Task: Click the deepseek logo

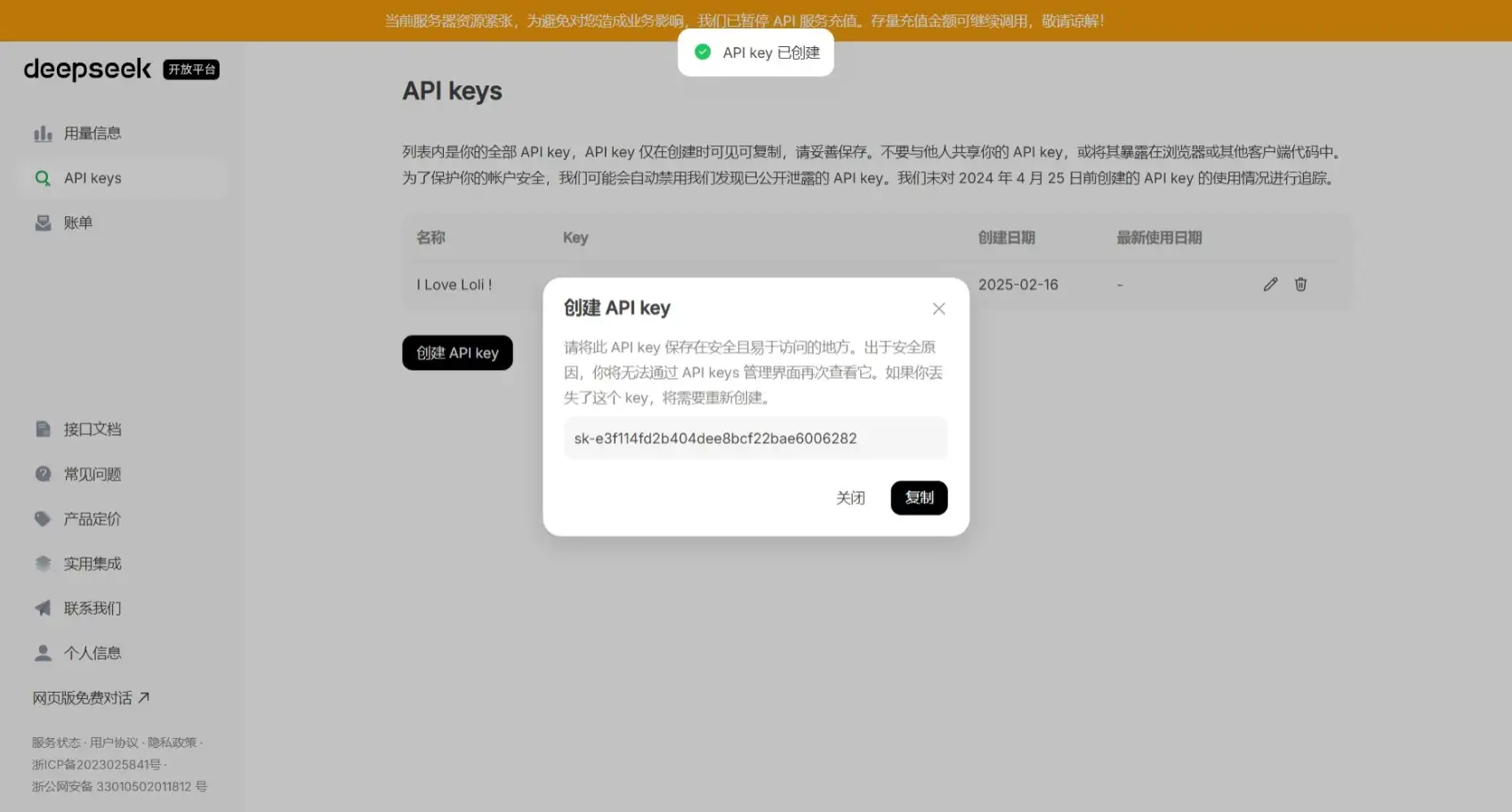Action: tap(87, 69)
